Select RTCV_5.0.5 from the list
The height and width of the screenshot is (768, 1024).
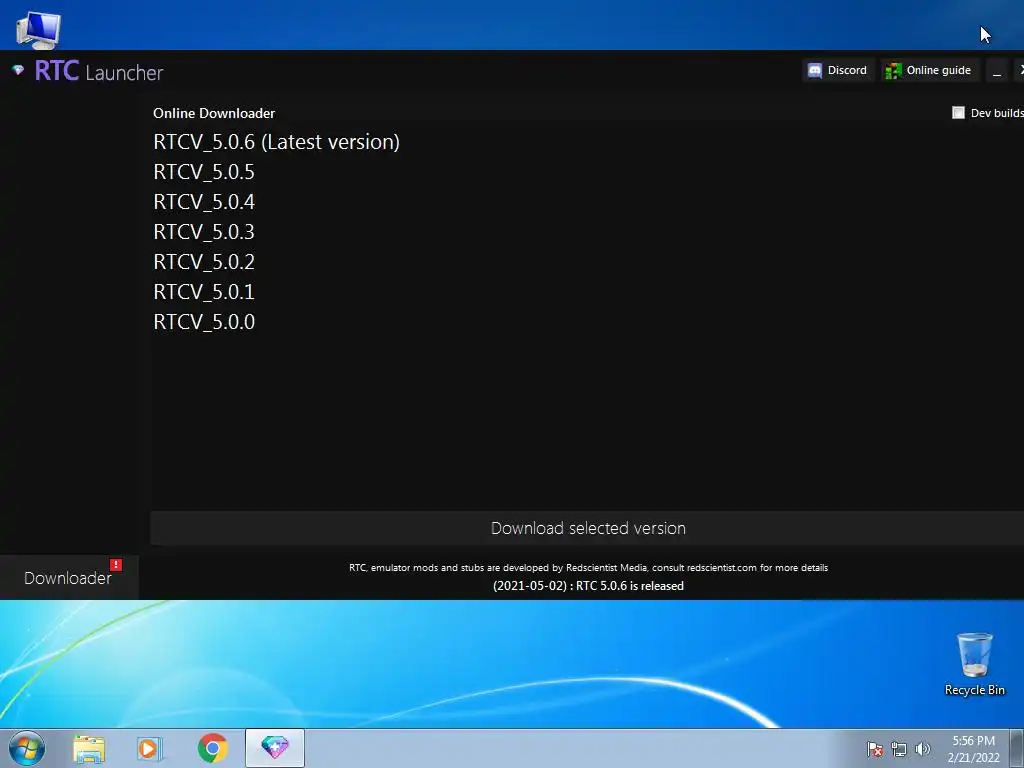pos(204,172)
